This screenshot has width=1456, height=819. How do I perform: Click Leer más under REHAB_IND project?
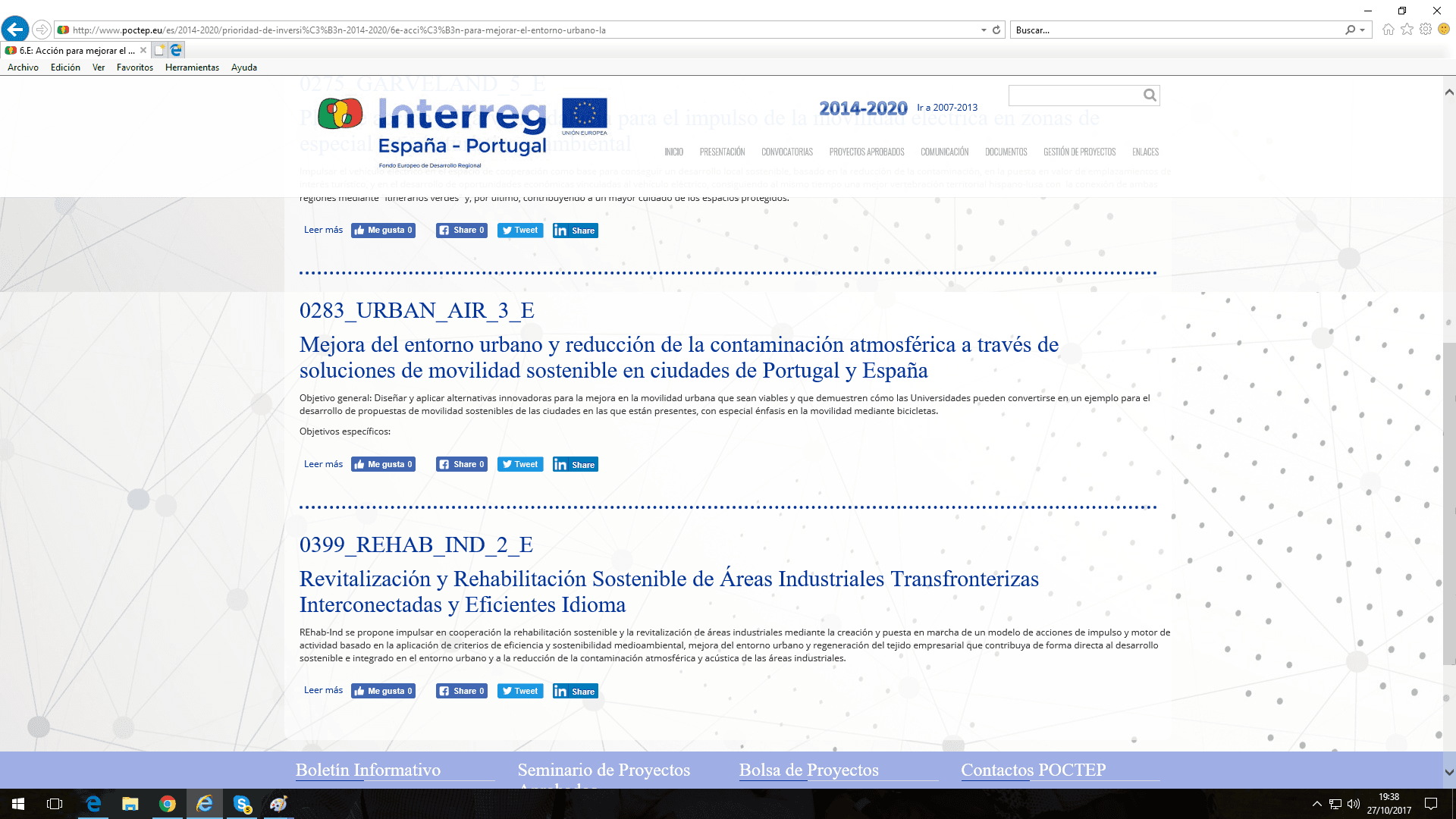[x=323, y=690]
